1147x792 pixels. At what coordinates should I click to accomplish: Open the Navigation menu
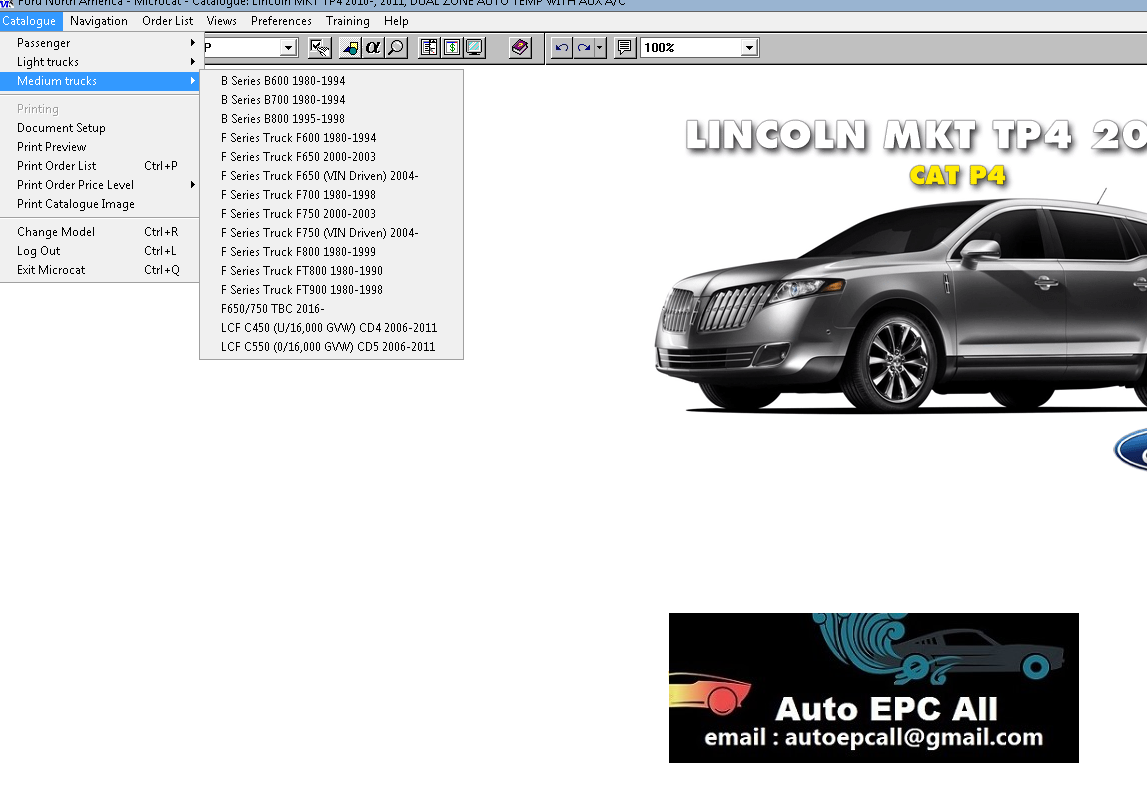tap(99, 21)
